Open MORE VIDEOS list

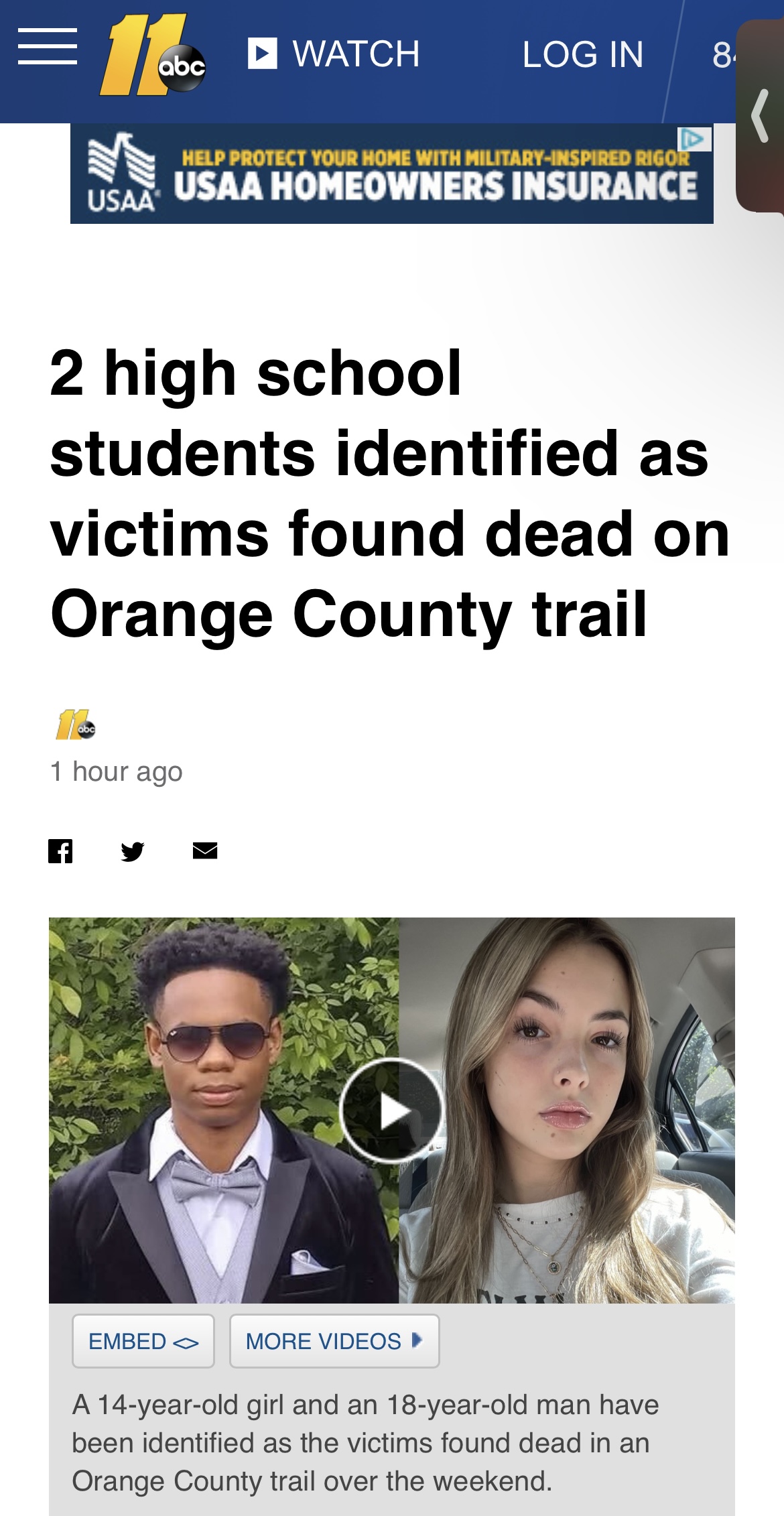tap(334, 1341)
